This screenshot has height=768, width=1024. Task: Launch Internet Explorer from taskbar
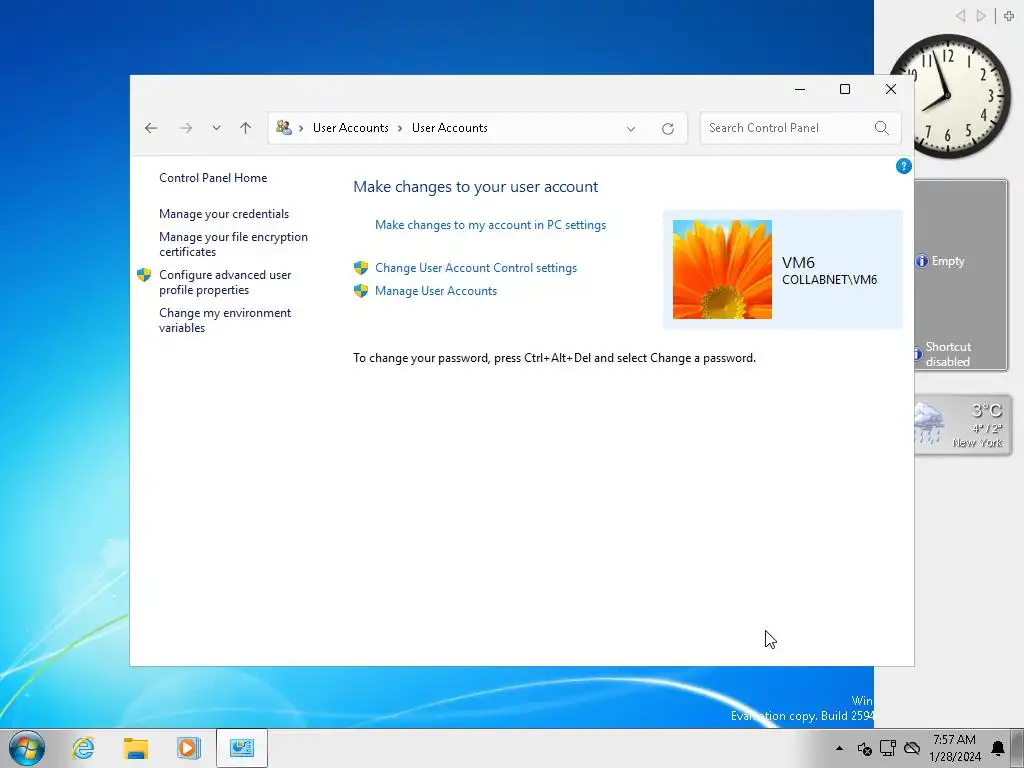pyautogui.click(x=83, y=748)
